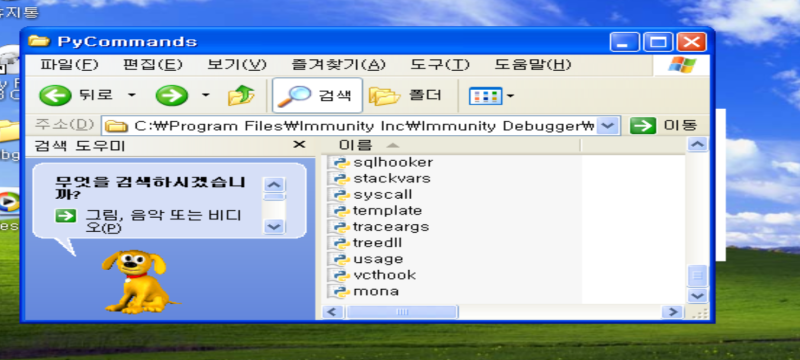Screen dimensions: 800x360
Task: Click the syscall file name
Action: 383,195
